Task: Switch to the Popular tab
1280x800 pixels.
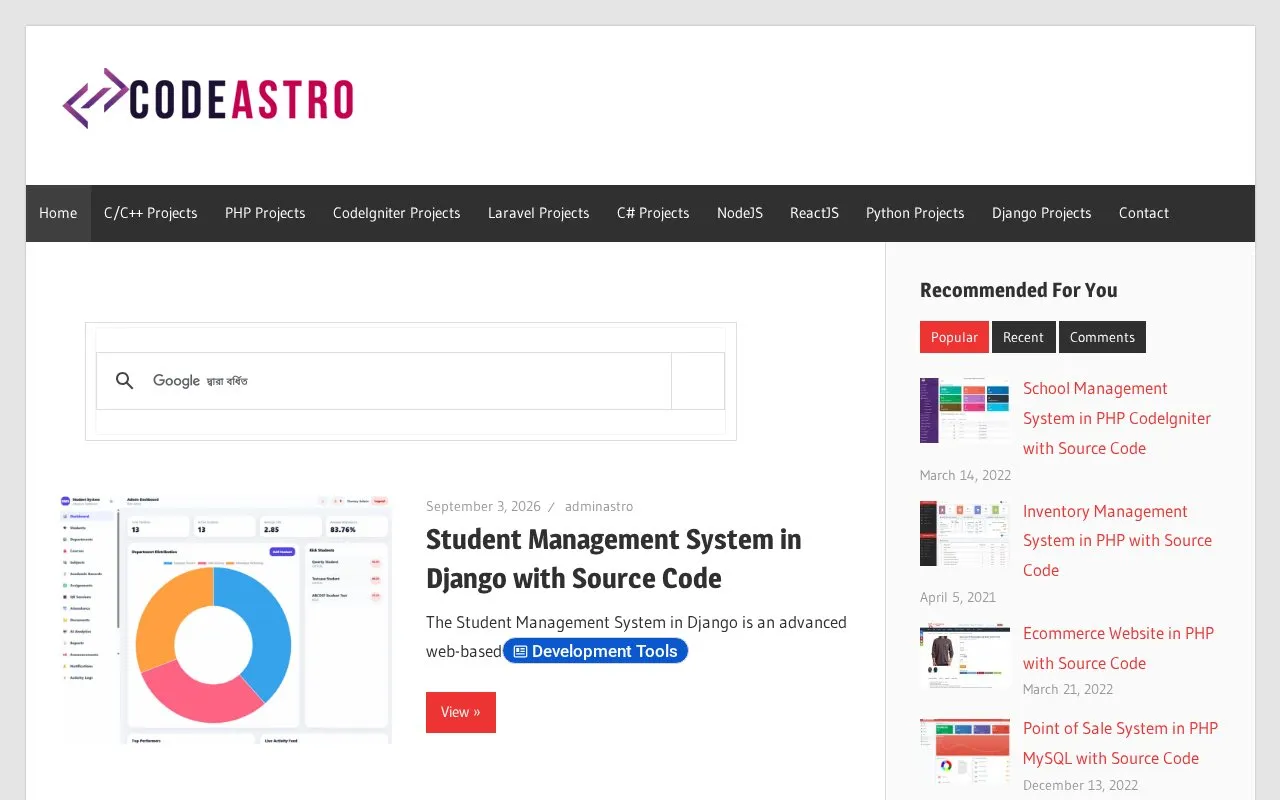Action: [954, 337]
